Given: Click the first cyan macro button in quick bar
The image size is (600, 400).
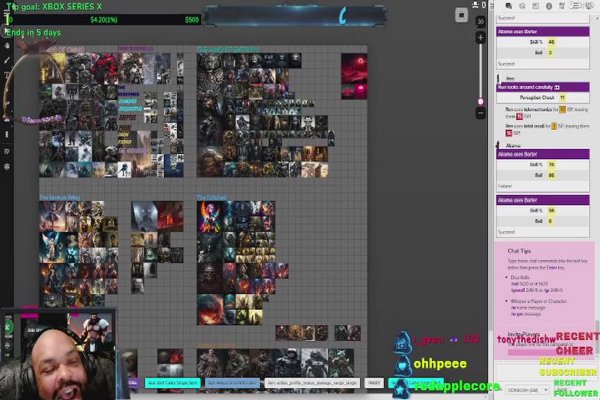Looking at the screenshot, I should click(x=173, y=383).
